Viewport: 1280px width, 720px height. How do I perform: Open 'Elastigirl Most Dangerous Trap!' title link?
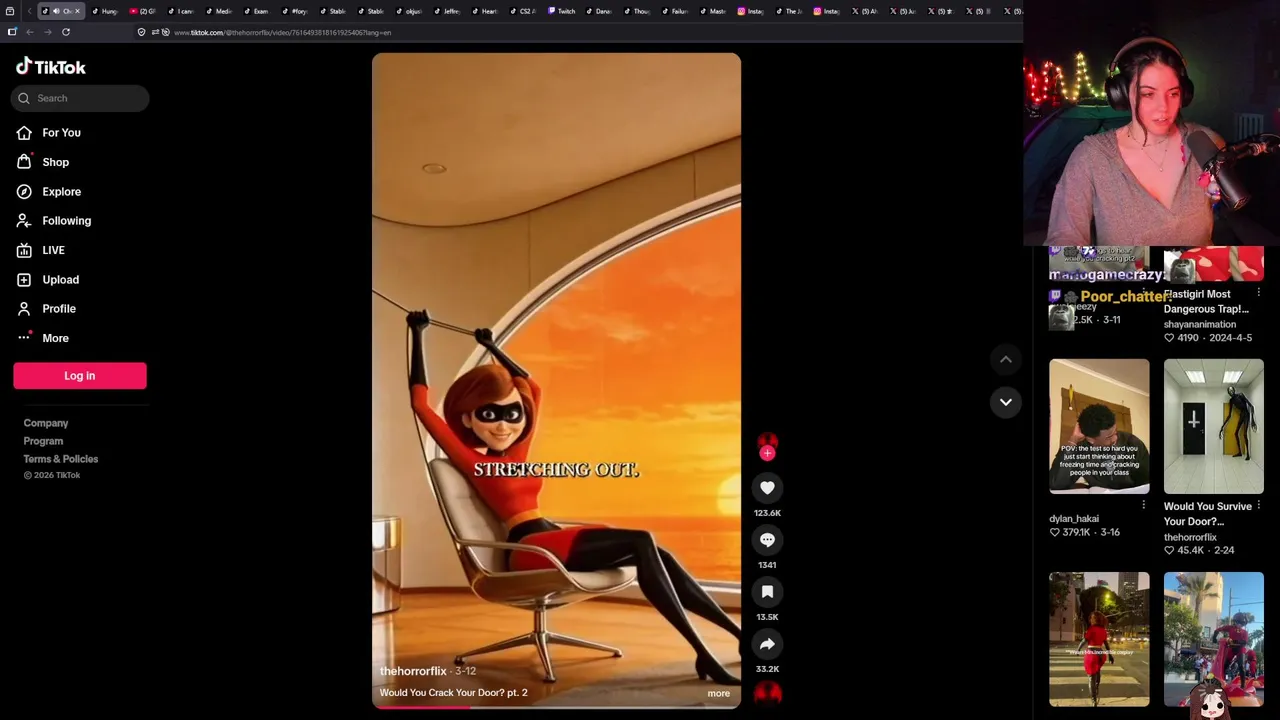[1206, 301]
